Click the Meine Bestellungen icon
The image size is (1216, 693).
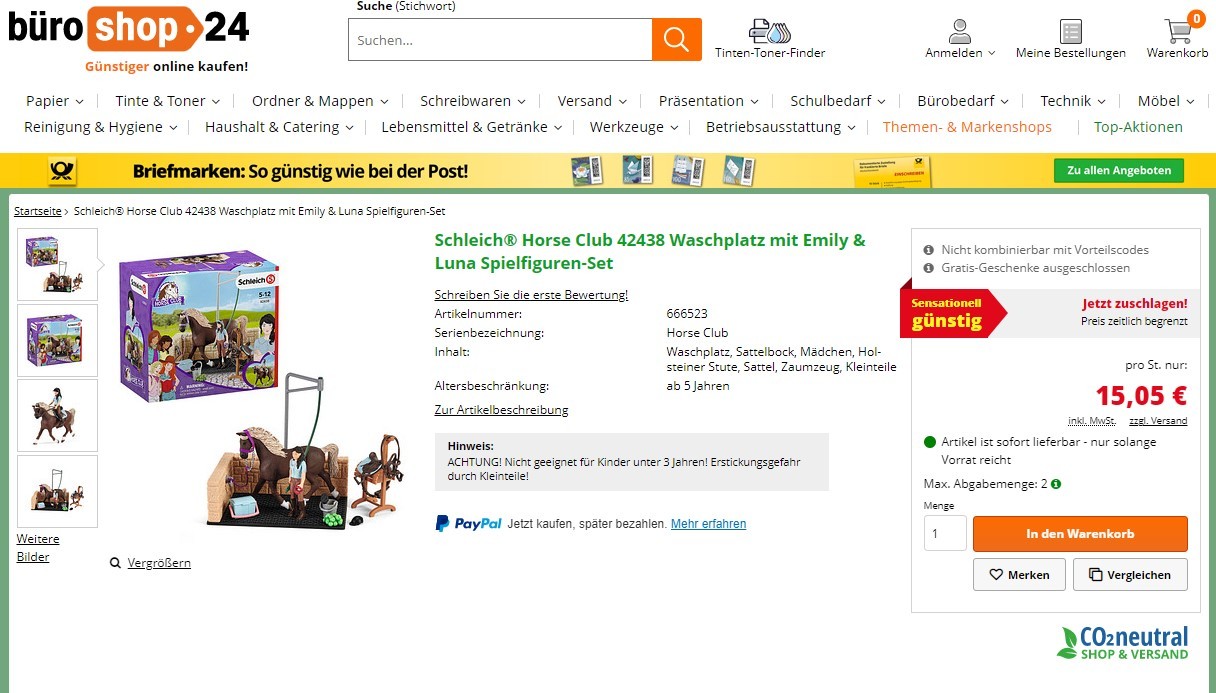[x=1071, y=31]
